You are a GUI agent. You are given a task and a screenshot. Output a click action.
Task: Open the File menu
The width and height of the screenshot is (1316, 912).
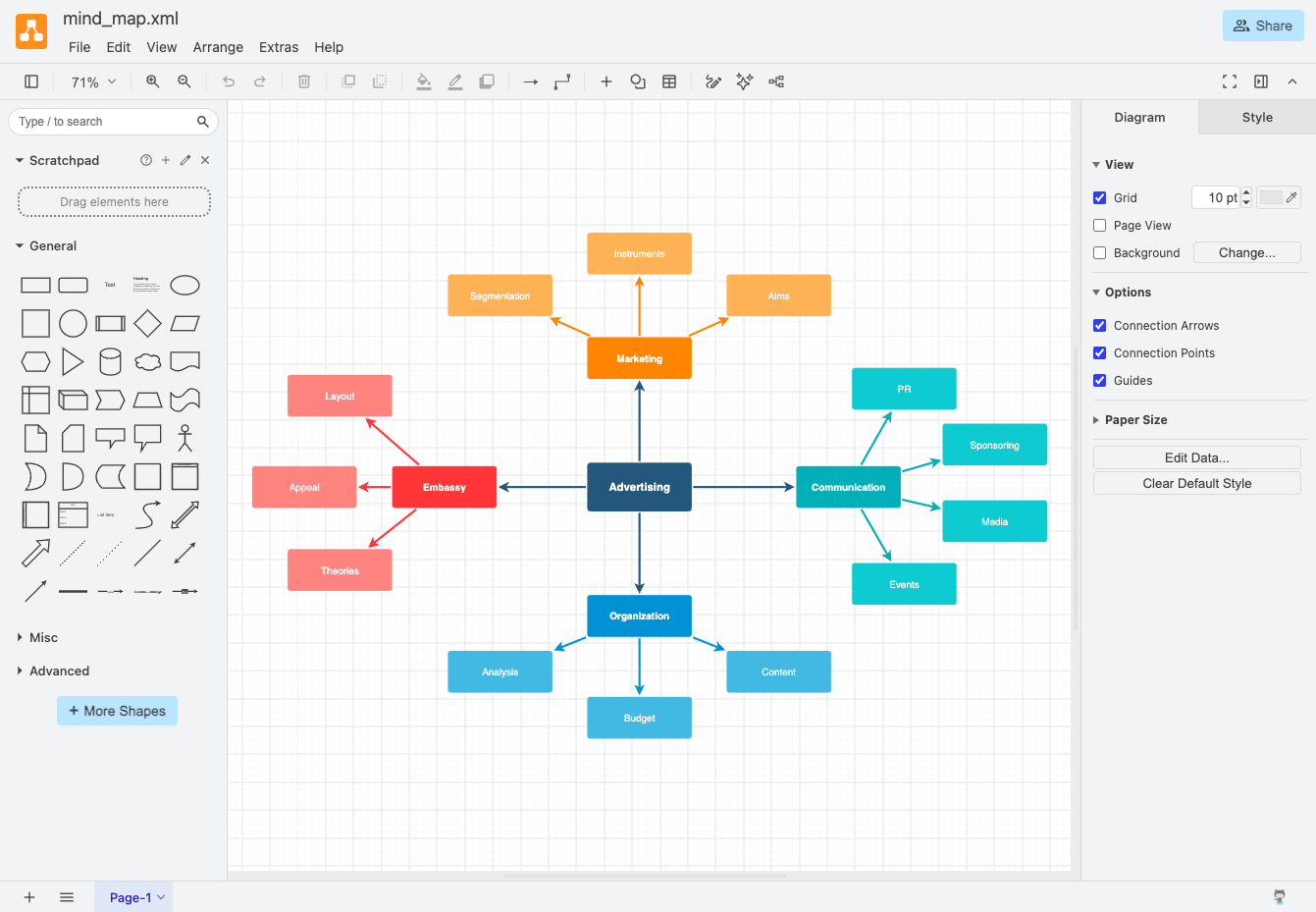point(79,47)
